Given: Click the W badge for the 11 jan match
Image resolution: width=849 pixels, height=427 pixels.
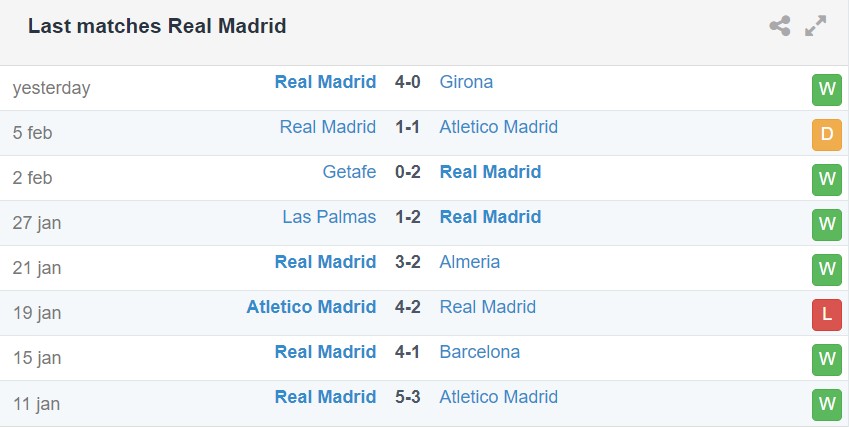Looking at the screenshot, I should coord(826,404).
